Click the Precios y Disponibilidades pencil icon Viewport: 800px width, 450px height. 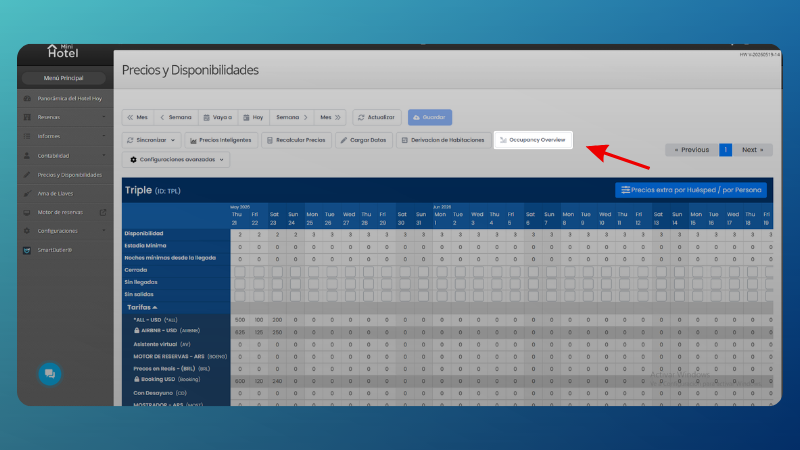click(x=27, y=175)
